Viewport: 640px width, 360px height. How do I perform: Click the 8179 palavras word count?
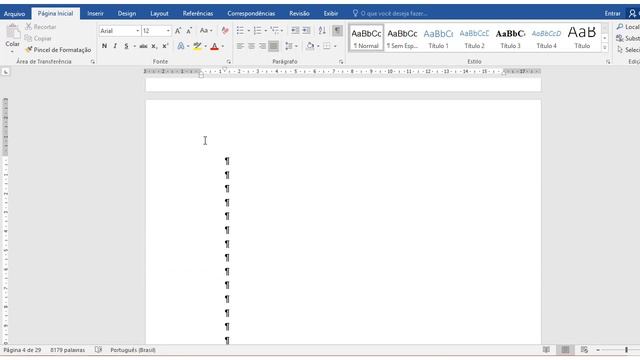pyautogui.click(x=67, y=350)
